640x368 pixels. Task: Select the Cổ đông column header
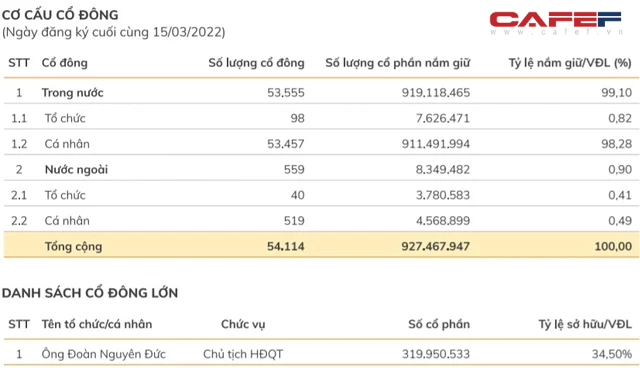click(64, 63)
